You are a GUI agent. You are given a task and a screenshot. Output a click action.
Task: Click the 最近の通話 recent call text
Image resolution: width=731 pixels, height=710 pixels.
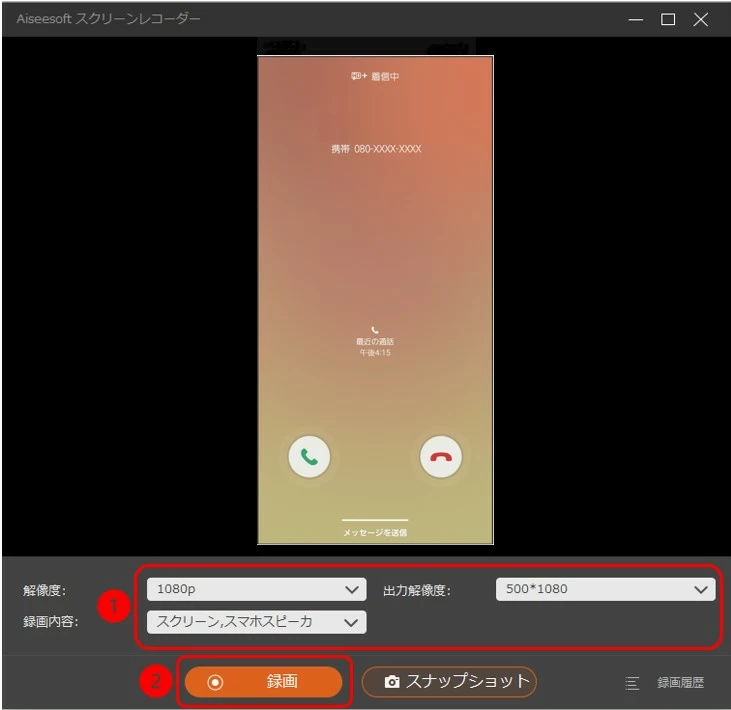[375, 341]
